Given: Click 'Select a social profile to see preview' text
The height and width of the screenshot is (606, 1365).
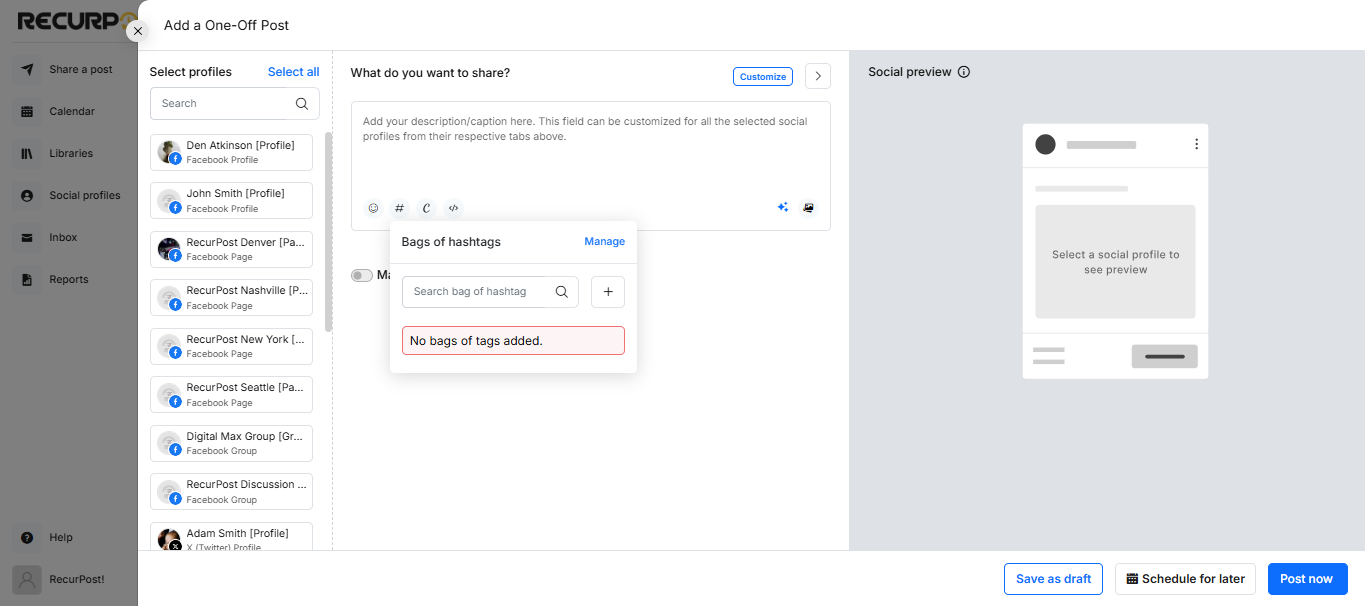Looking at the screenshot, I should [x=1116, y=262].
